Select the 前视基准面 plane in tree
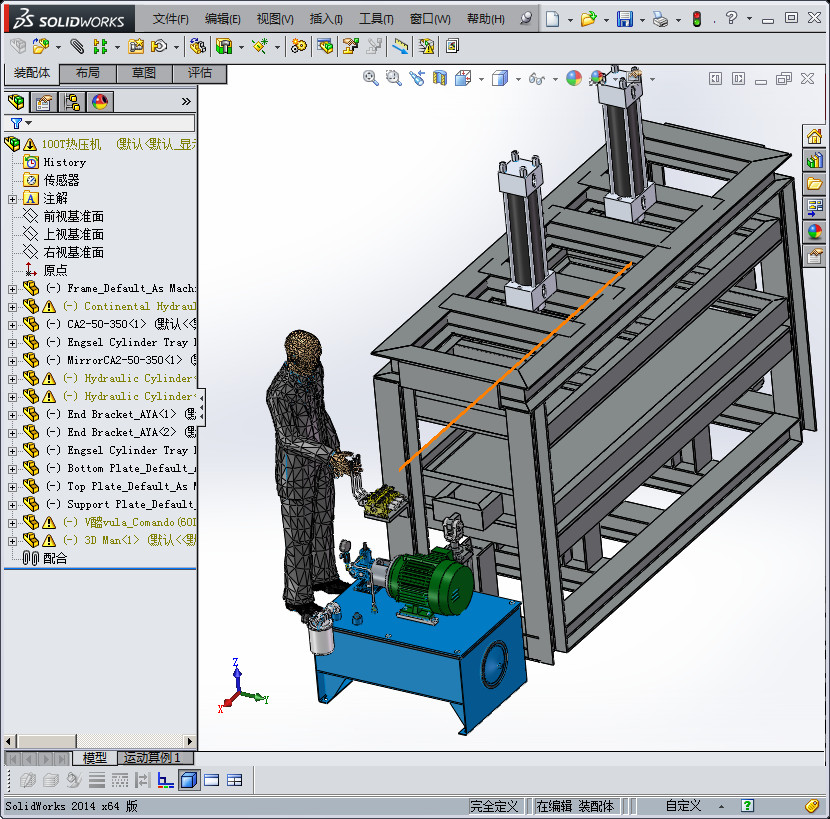This screenshot has width=830, height=819. click(73, 217)
